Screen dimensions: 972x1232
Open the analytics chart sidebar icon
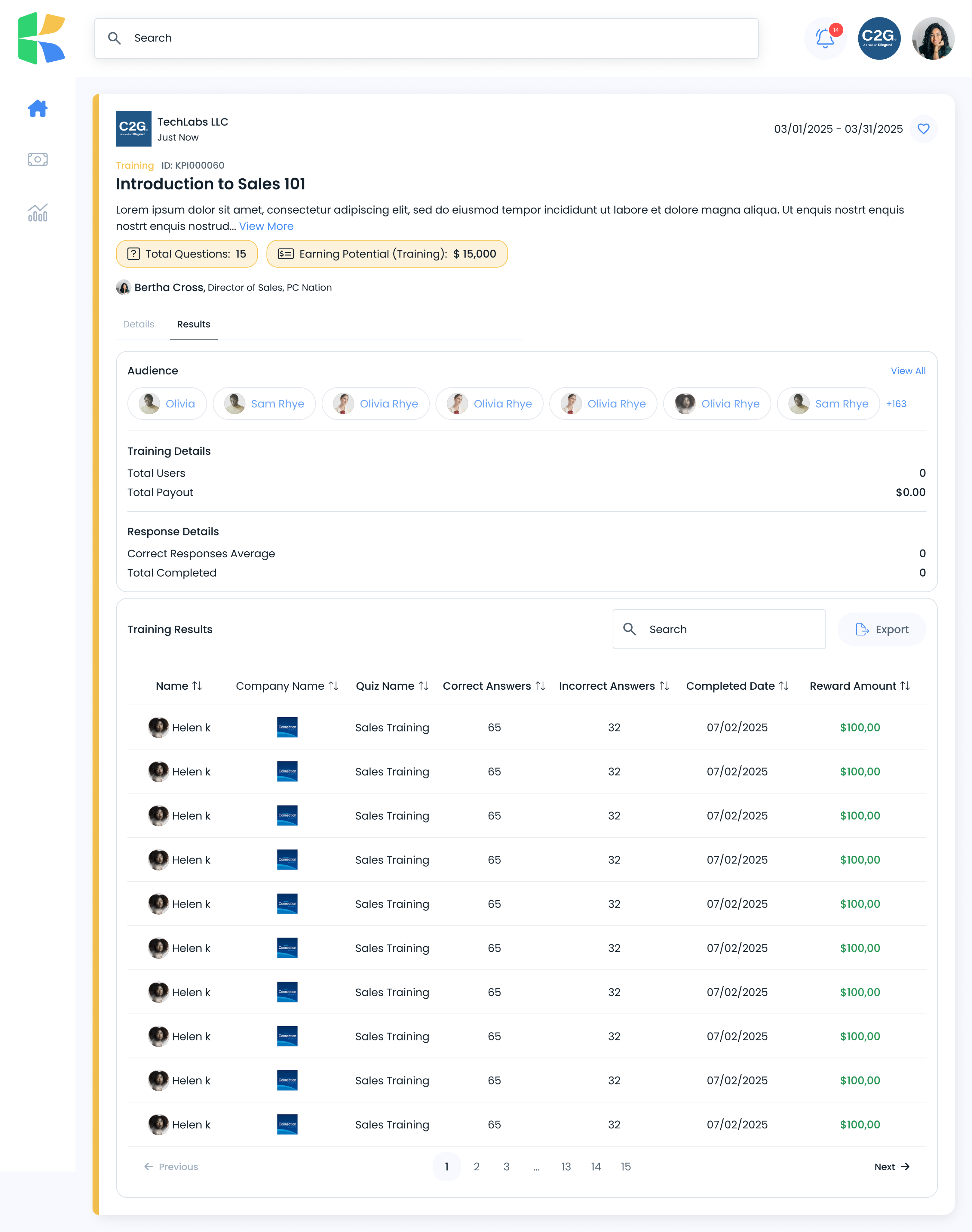tap(38, 212)
